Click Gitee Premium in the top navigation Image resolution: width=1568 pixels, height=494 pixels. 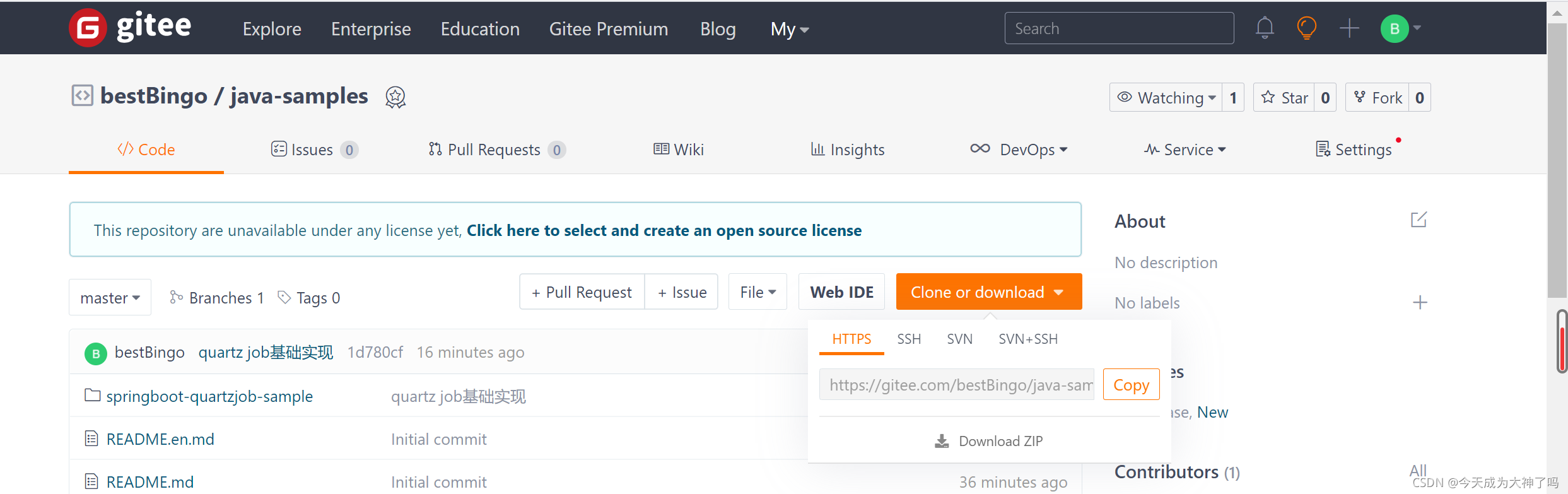coord(609,29)
